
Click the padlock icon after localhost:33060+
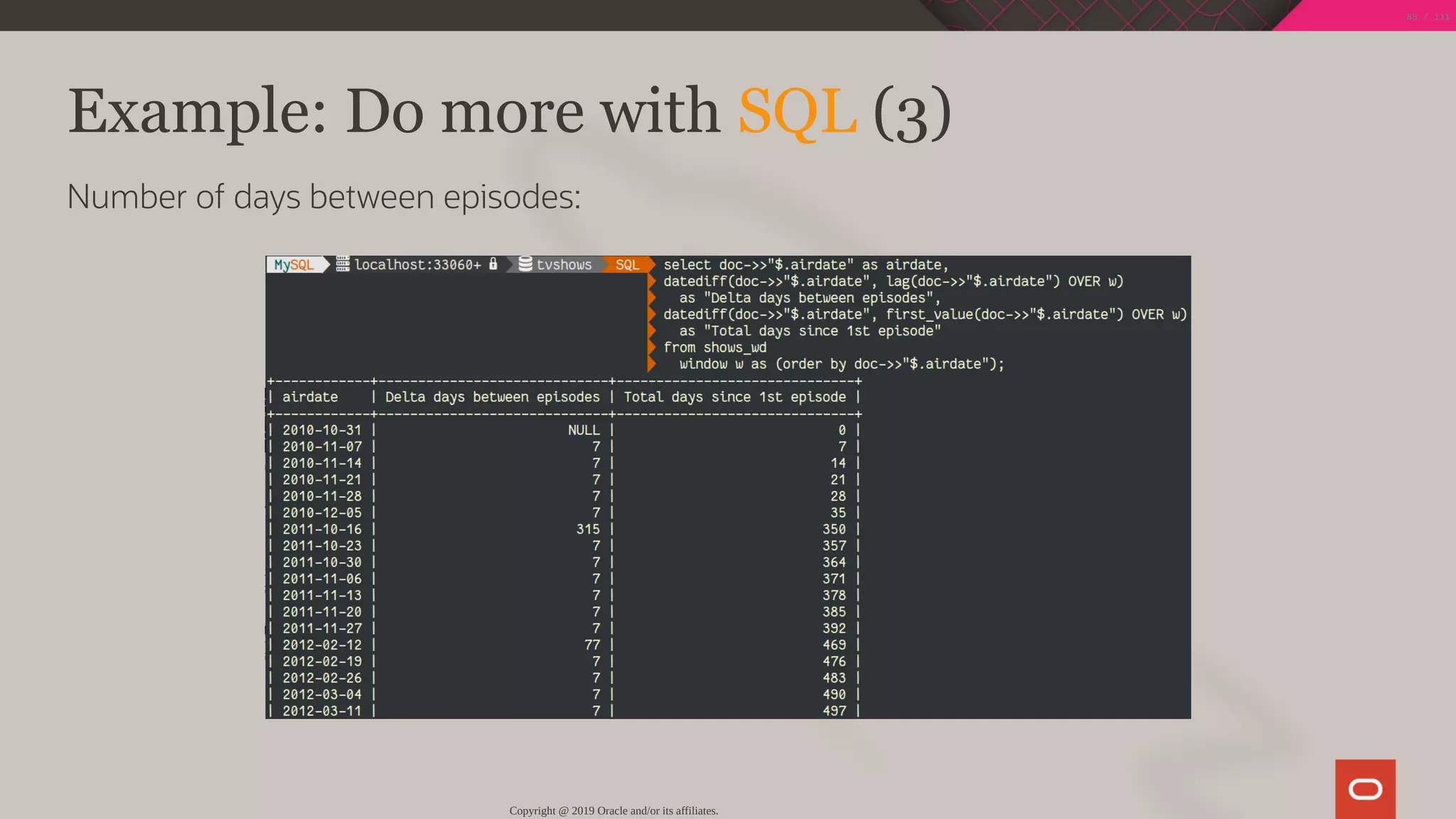point(493,264)
